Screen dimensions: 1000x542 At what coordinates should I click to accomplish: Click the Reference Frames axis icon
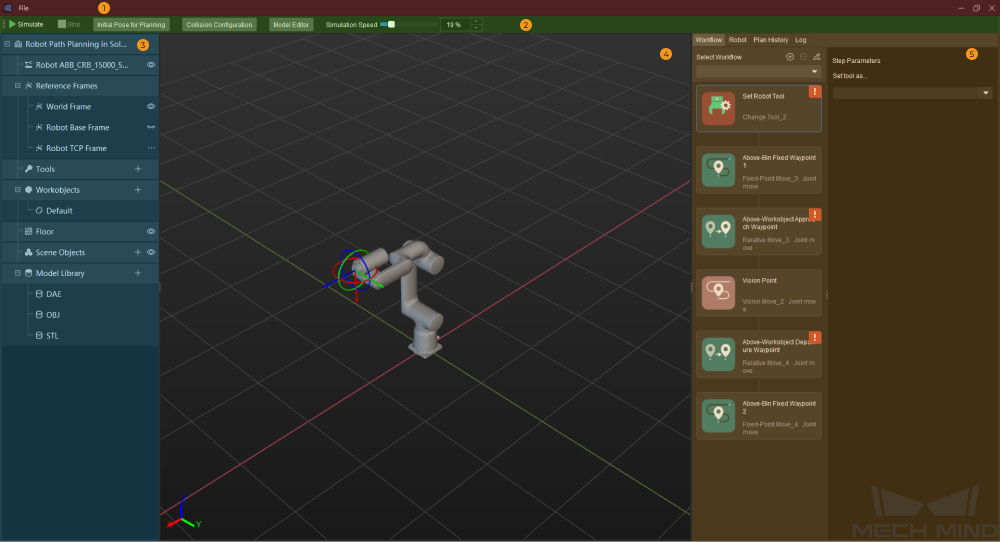click(x=29, y=85)
